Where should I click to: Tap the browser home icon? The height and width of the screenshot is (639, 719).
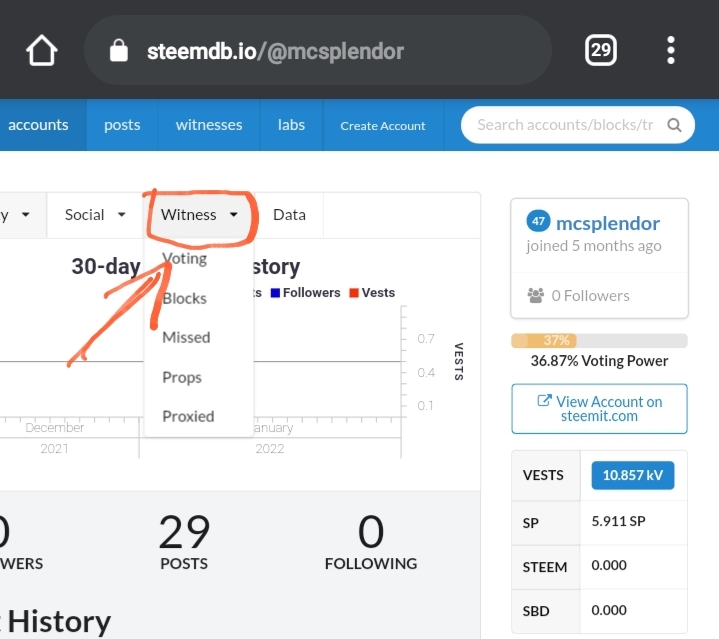[42, 50]
